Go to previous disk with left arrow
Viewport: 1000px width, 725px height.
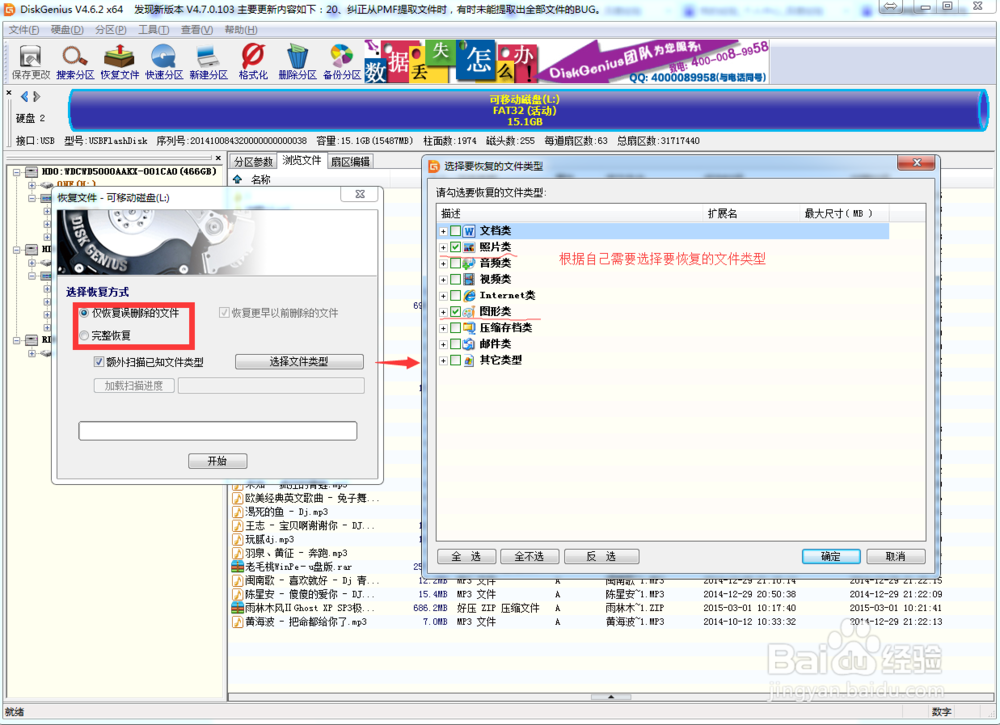coord(24,96)
